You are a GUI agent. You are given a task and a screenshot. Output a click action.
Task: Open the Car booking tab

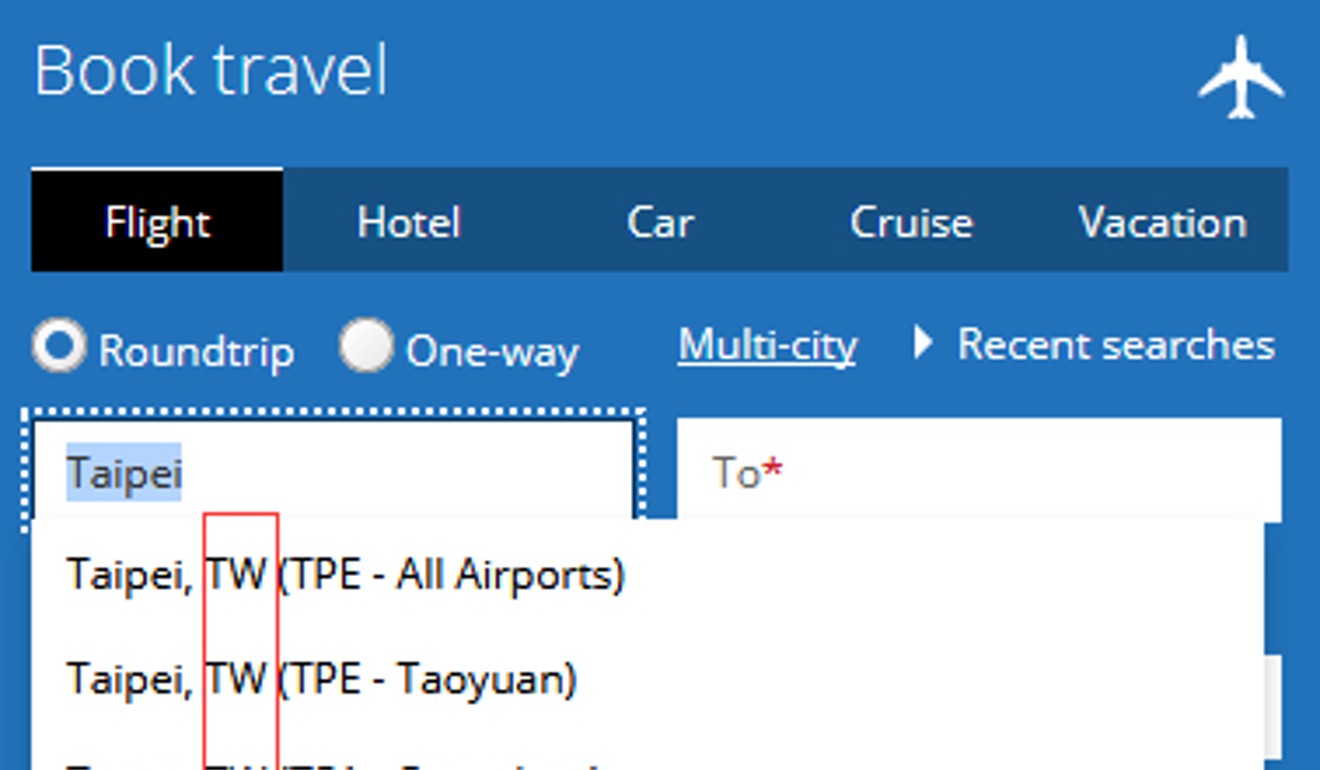660,221
